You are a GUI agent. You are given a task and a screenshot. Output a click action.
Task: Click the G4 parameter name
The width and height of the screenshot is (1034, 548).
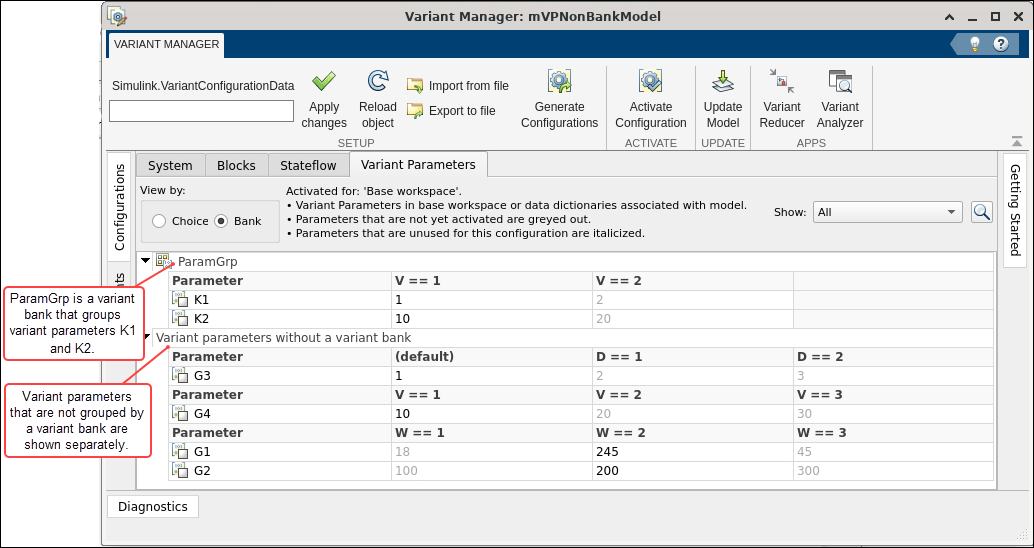[203, 414]
